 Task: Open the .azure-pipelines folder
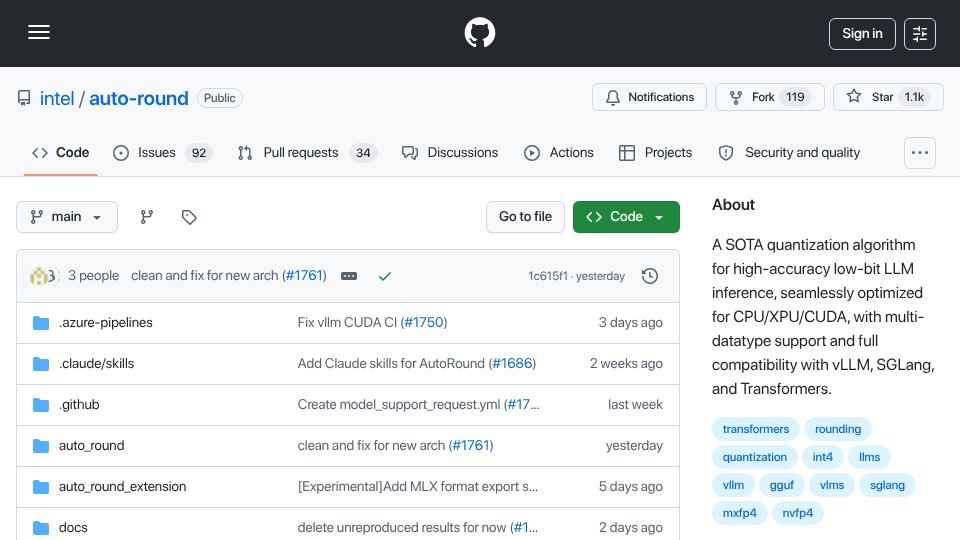(106, 323)
